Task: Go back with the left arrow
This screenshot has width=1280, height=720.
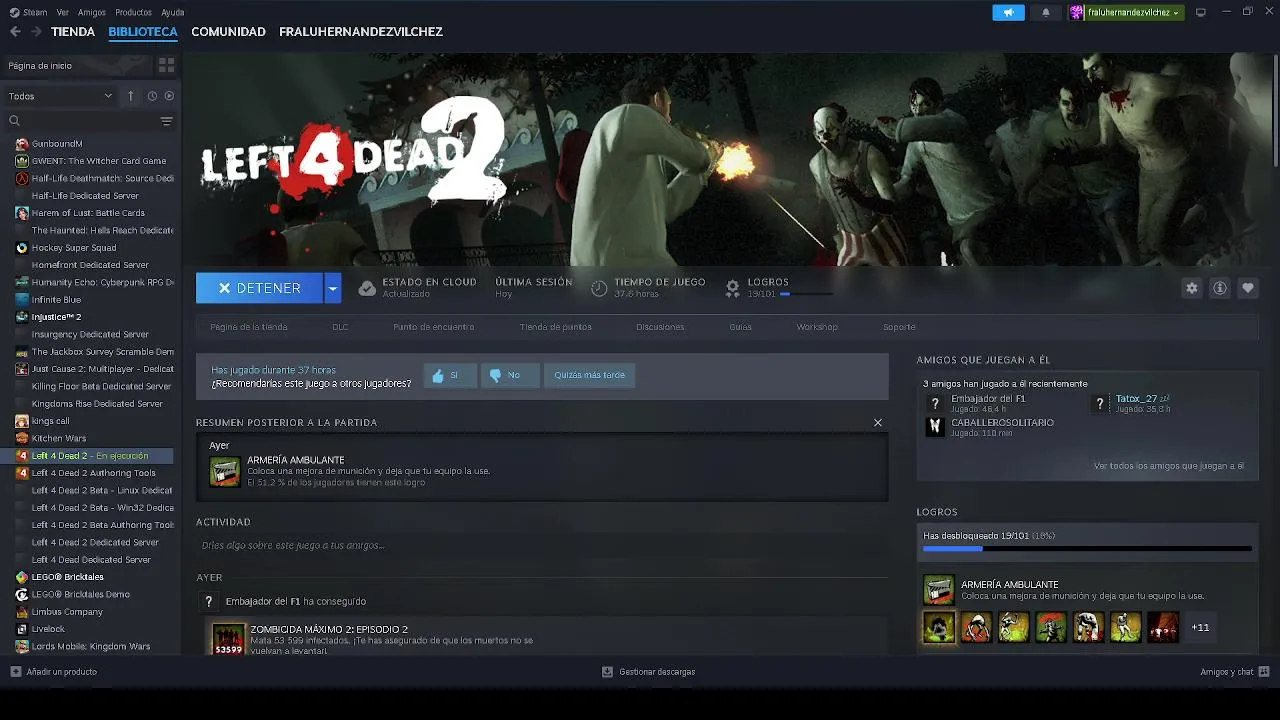Action: (x=15, y=32)
